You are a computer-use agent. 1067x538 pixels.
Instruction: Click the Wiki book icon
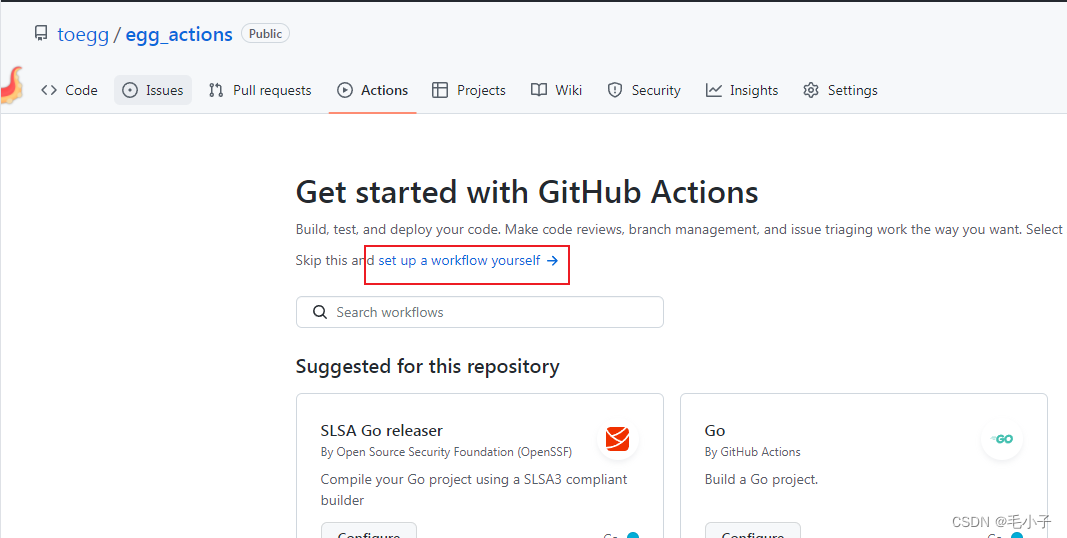(x=539, y=90)
